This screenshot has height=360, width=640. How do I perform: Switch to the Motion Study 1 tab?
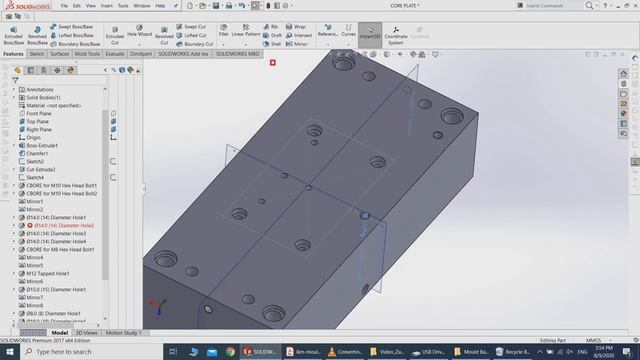[x=124, y=333]
